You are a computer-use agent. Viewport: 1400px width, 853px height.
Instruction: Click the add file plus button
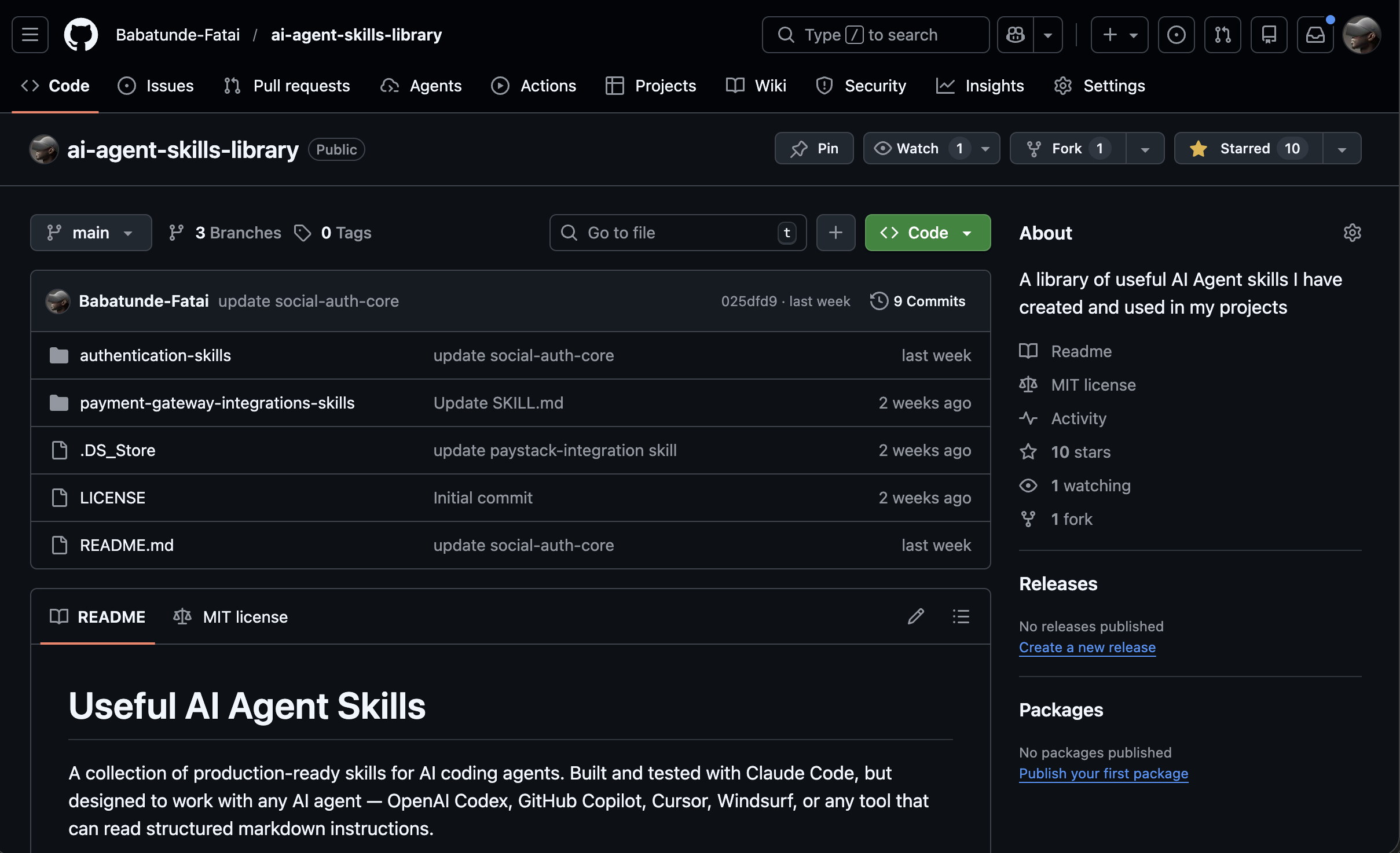835,233
